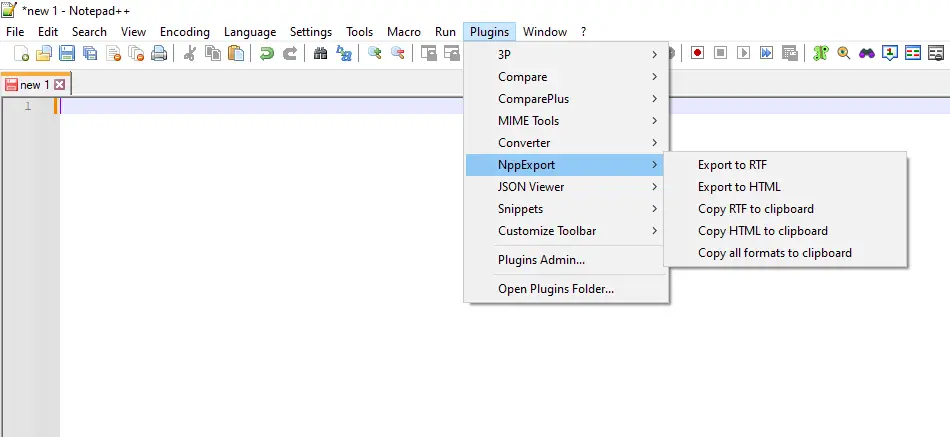This screenshot has height=437, width=950.
Task: Click the New file toolbar icon
Action: pyautogui.click(x=21, y=53)
